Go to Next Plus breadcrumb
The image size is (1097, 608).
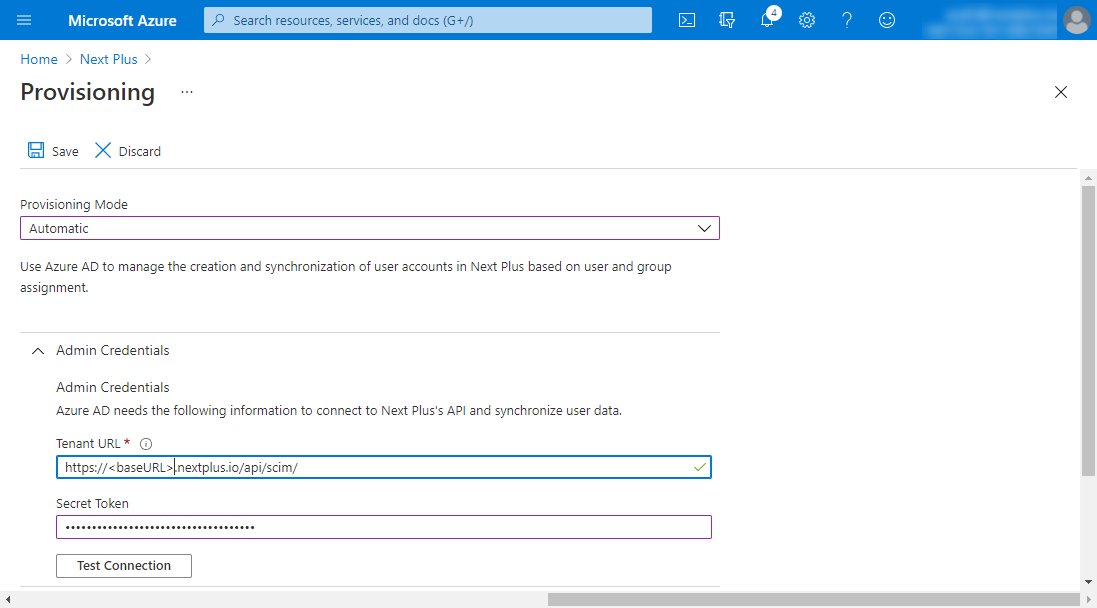108,59
